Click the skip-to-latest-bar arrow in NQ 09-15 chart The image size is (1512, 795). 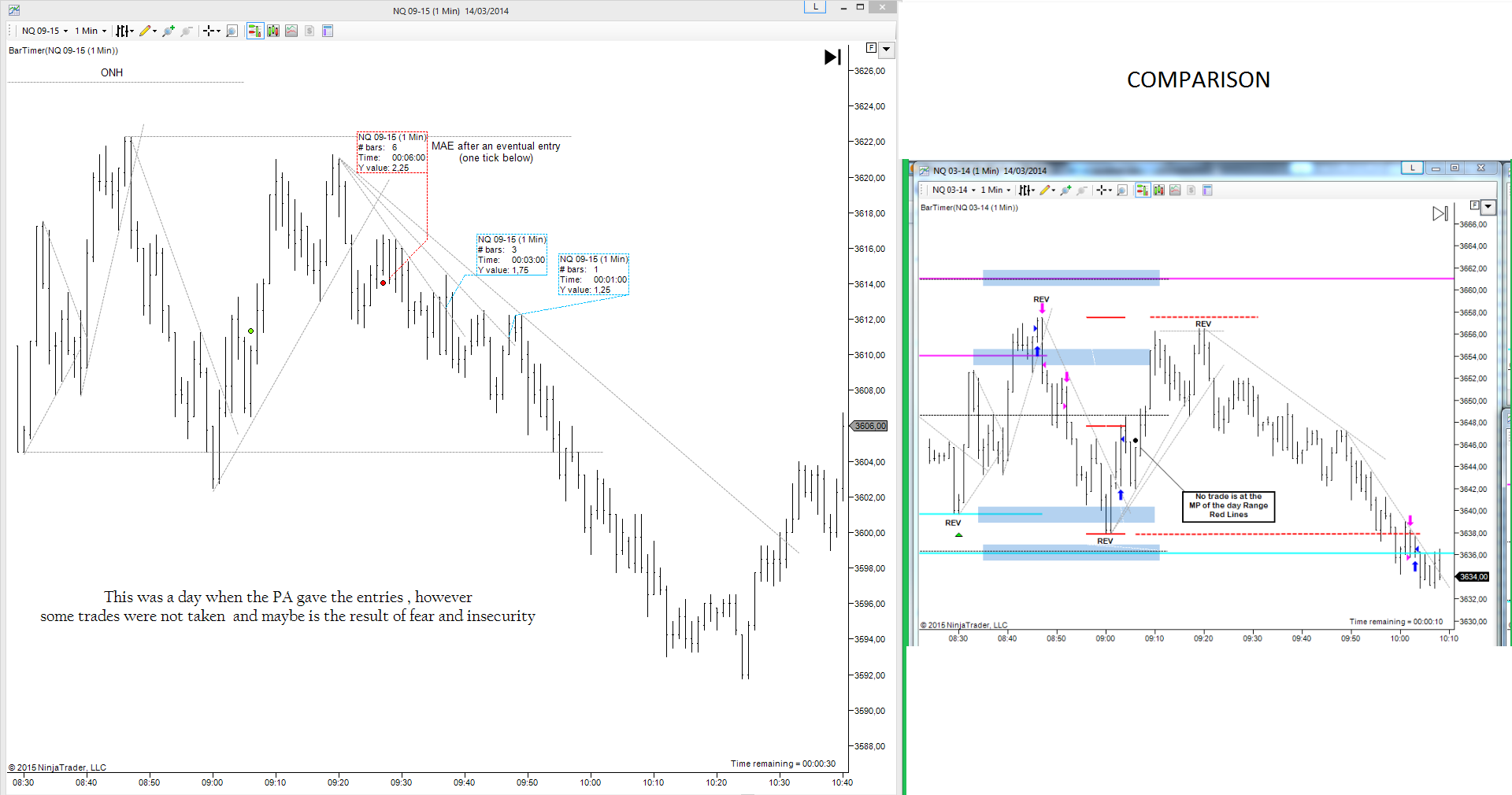pos(832,57)
